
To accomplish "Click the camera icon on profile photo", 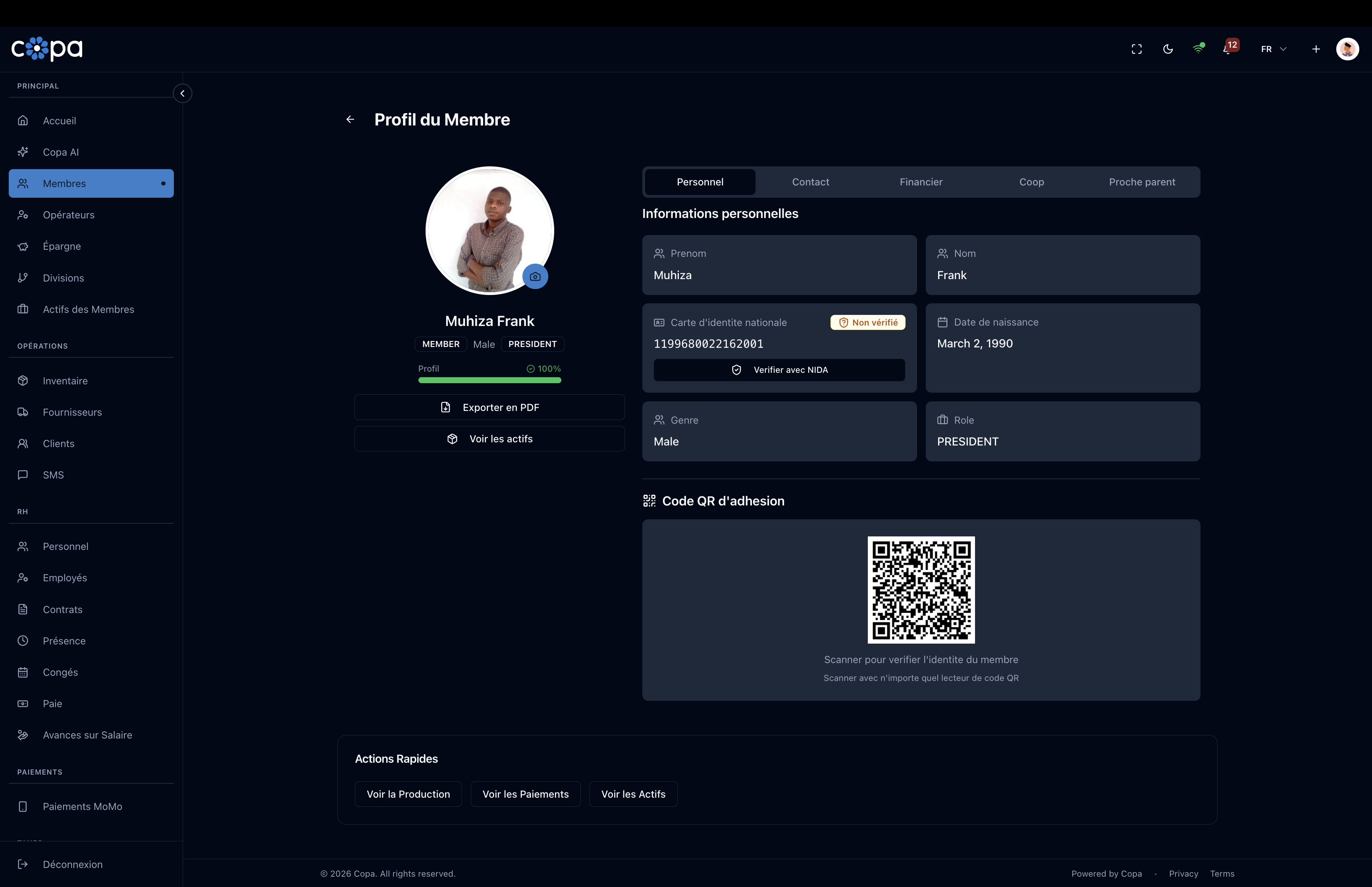I will pyautogui.click(x=535, y=276).
